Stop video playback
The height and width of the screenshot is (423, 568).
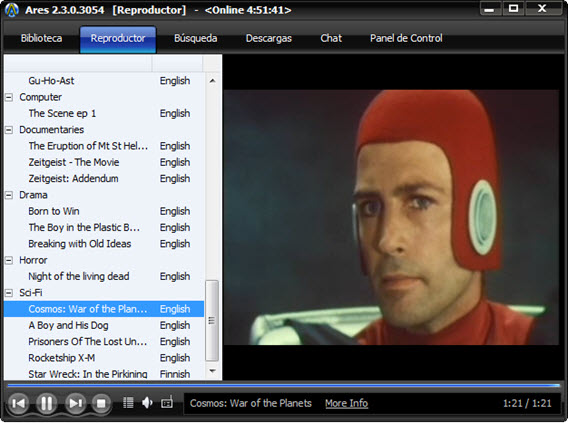(x=101, y=403)
